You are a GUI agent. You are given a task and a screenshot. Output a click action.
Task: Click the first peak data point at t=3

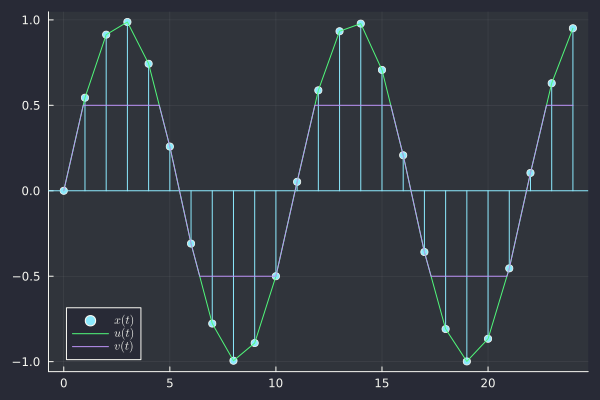tap(127, 22)
